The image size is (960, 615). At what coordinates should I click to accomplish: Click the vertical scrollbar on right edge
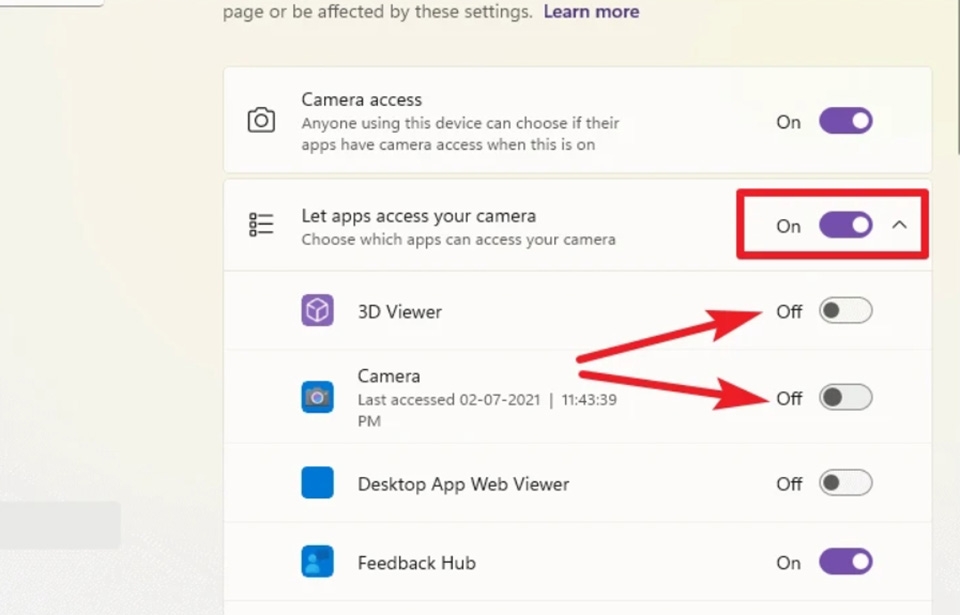click(958, 77)
